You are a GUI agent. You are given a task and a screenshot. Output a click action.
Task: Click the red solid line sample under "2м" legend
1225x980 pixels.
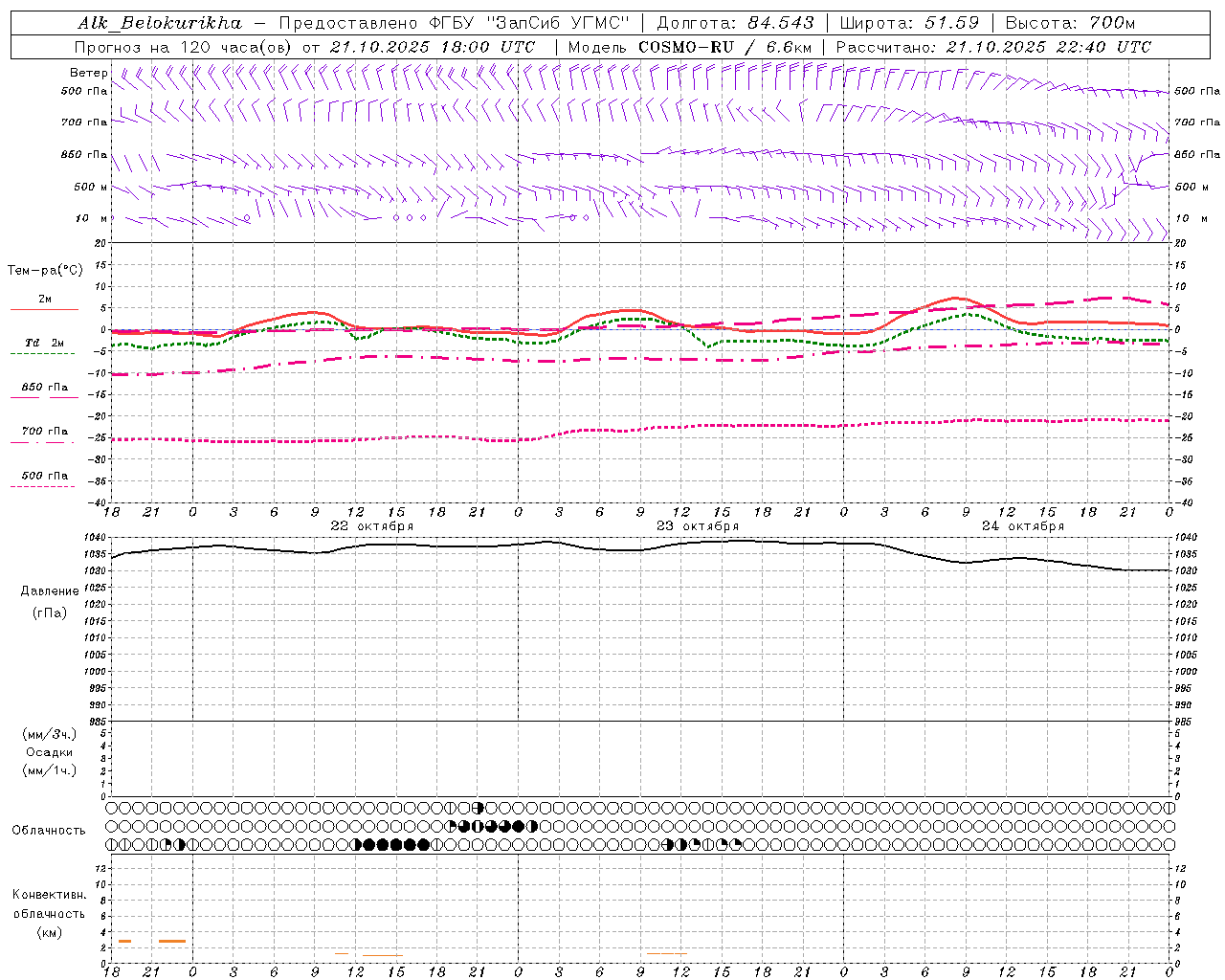tap(44, 309)
